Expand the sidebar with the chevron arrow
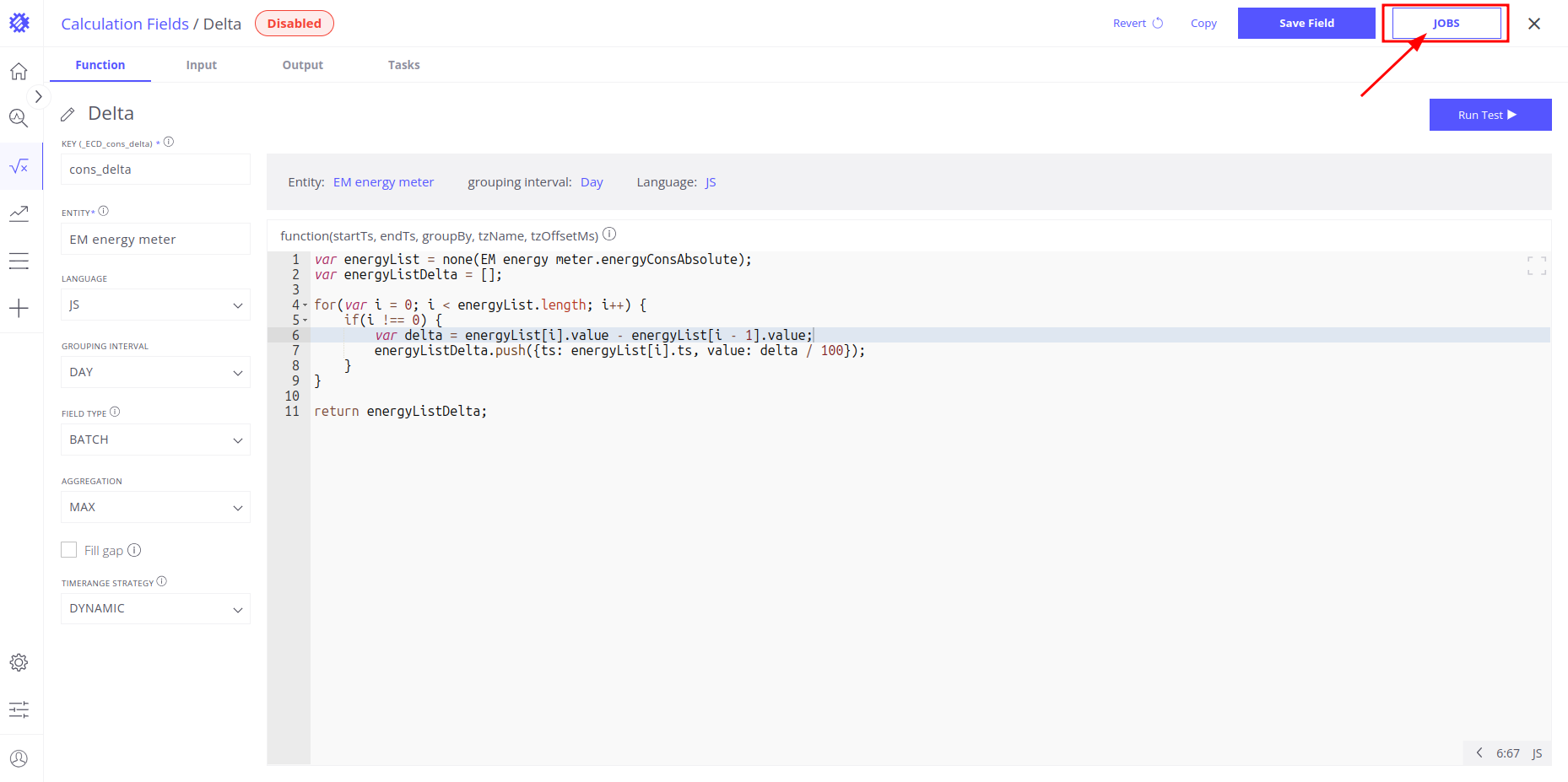This screenshot has width=1568, height=782. tap(38, 96)
